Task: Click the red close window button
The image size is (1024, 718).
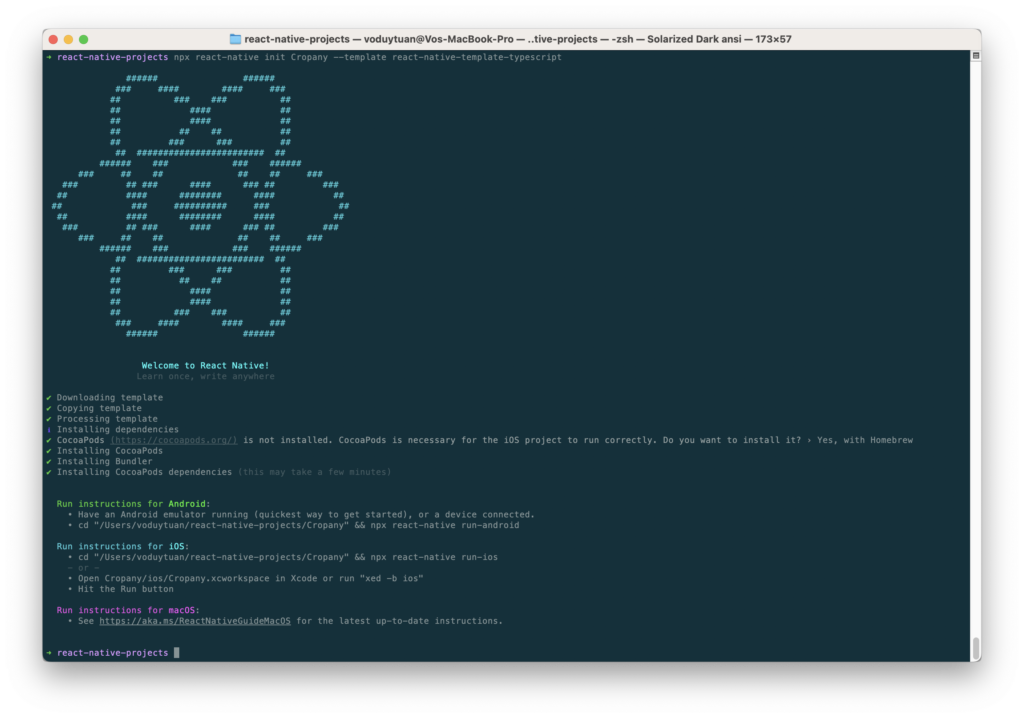Action: 54,39
